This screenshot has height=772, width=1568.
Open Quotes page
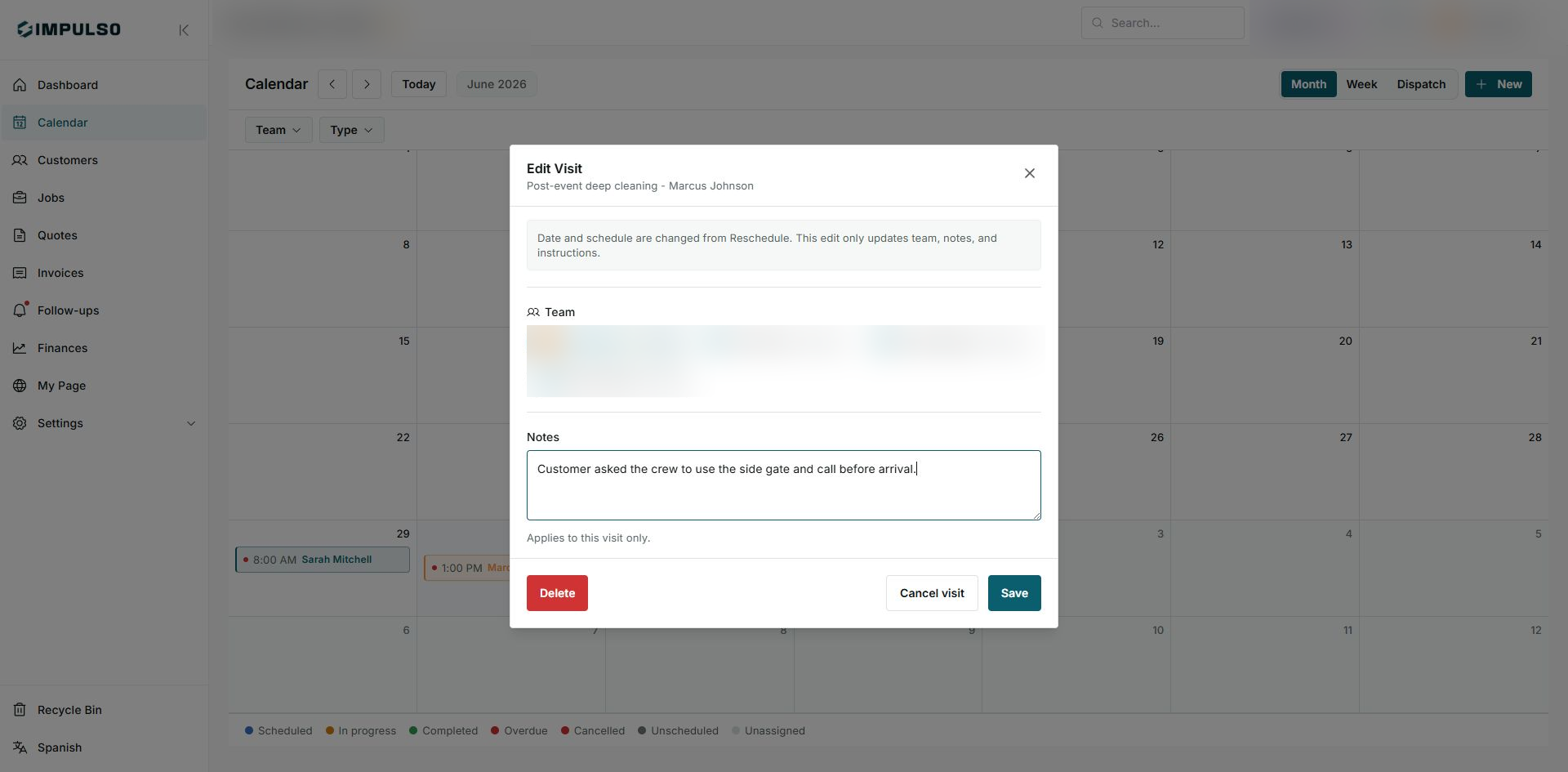coord(104,235)
